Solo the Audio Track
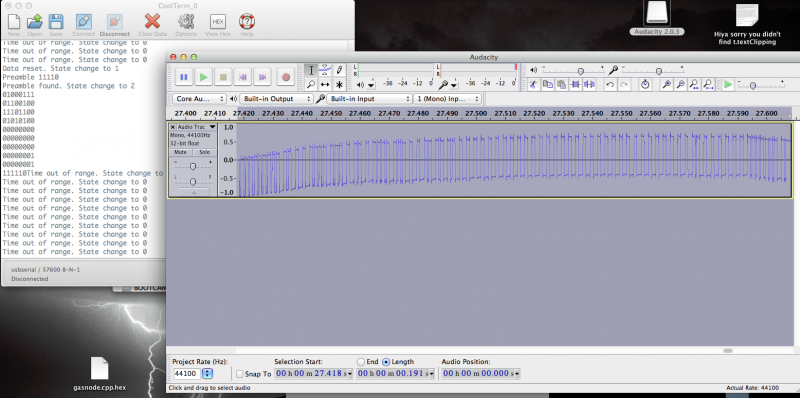 204,152
